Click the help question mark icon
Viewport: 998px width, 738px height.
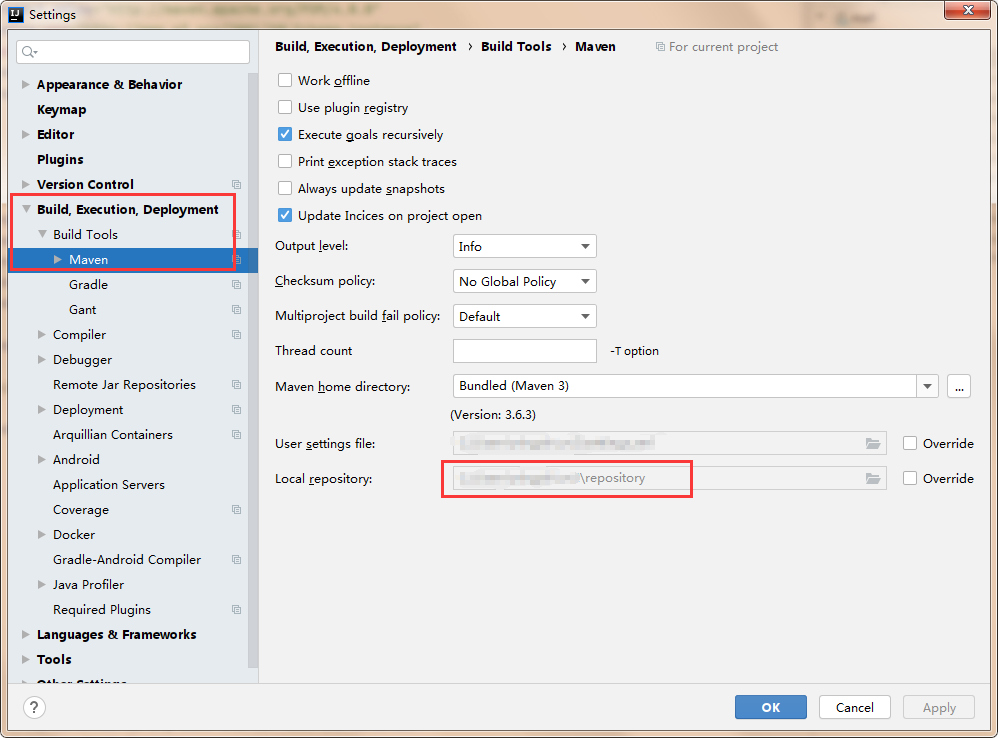point(34,707)
